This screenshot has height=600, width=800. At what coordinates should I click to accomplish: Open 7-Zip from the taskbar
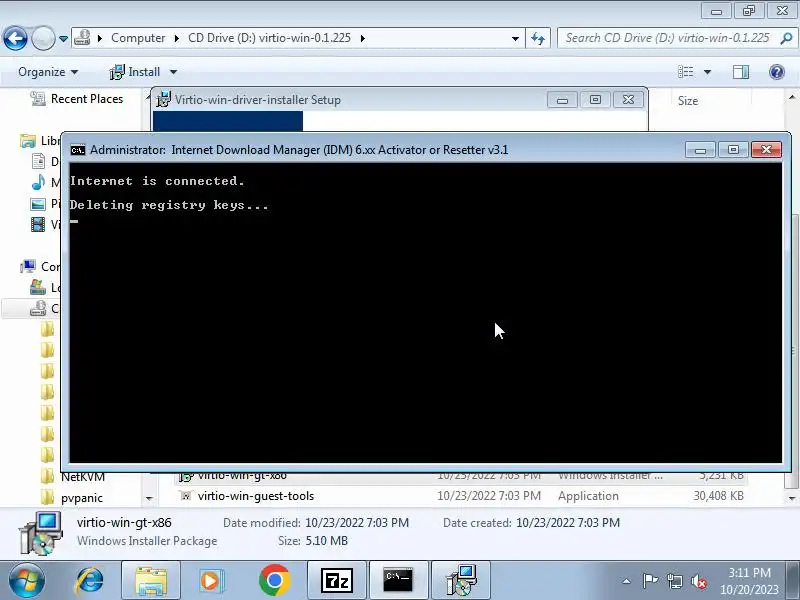[337, 581]
